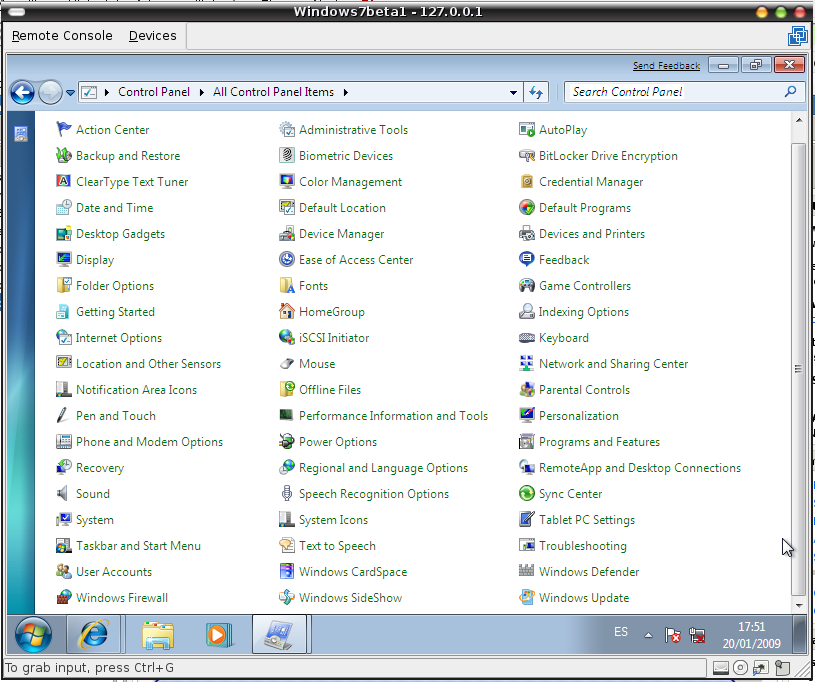Screen dimensions: 815x682
Task: Click the Game Controllers gamepad icon
Action: 527,285
